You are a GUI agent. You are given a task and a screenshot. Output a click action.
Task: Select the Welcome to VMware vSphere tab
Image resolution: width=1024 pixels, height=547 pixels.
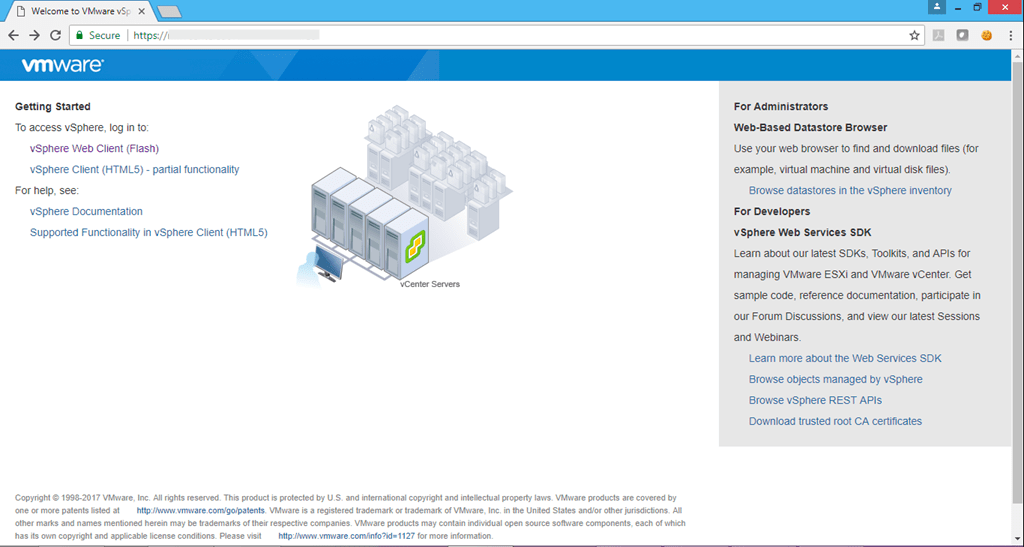78,11
